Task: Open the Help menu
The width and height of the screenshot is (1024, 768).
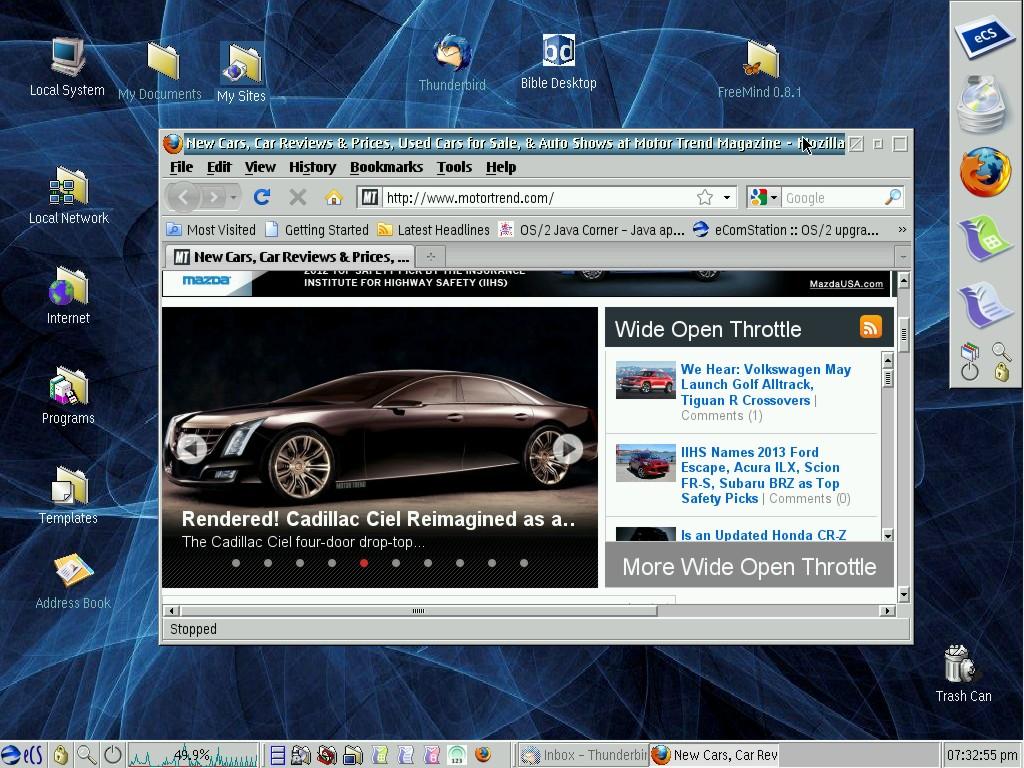Action: coord(501,167)
